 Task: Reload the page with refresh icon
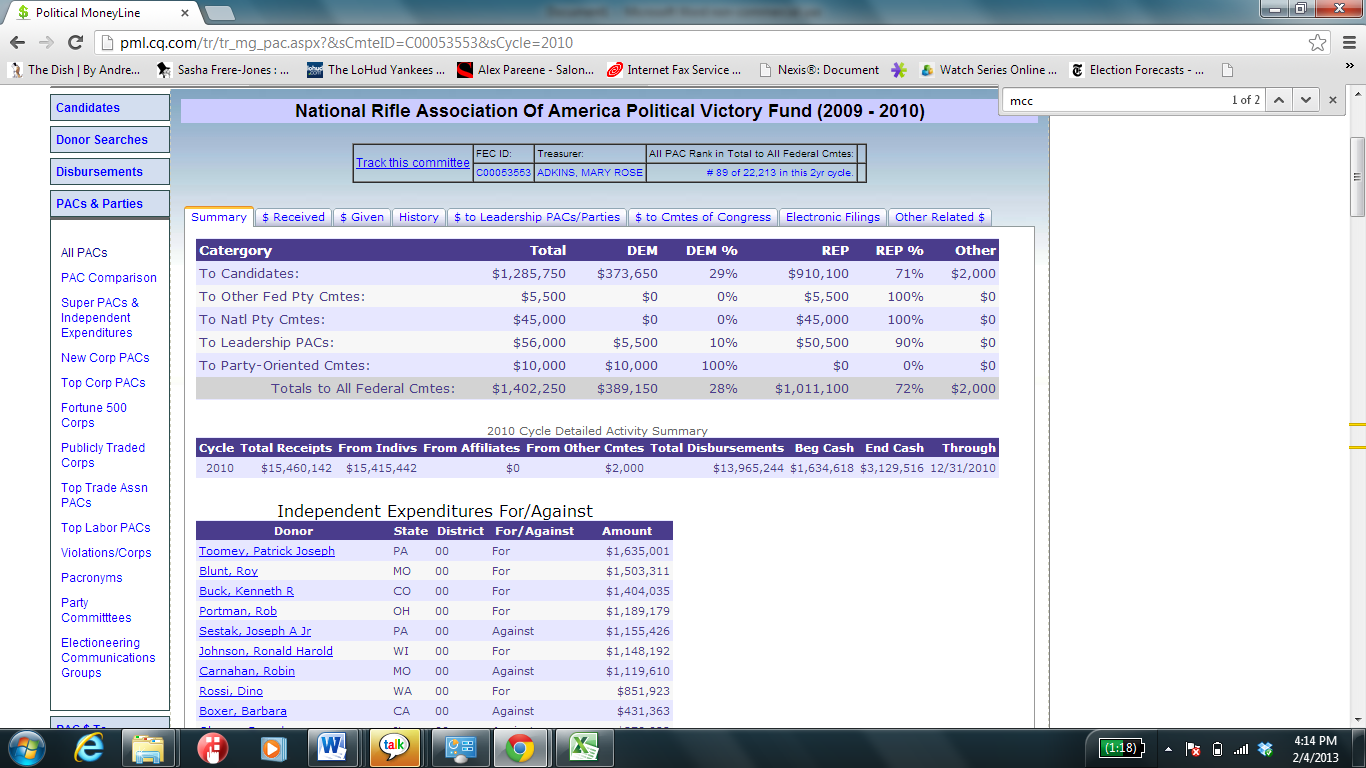[x=75, y=43]
